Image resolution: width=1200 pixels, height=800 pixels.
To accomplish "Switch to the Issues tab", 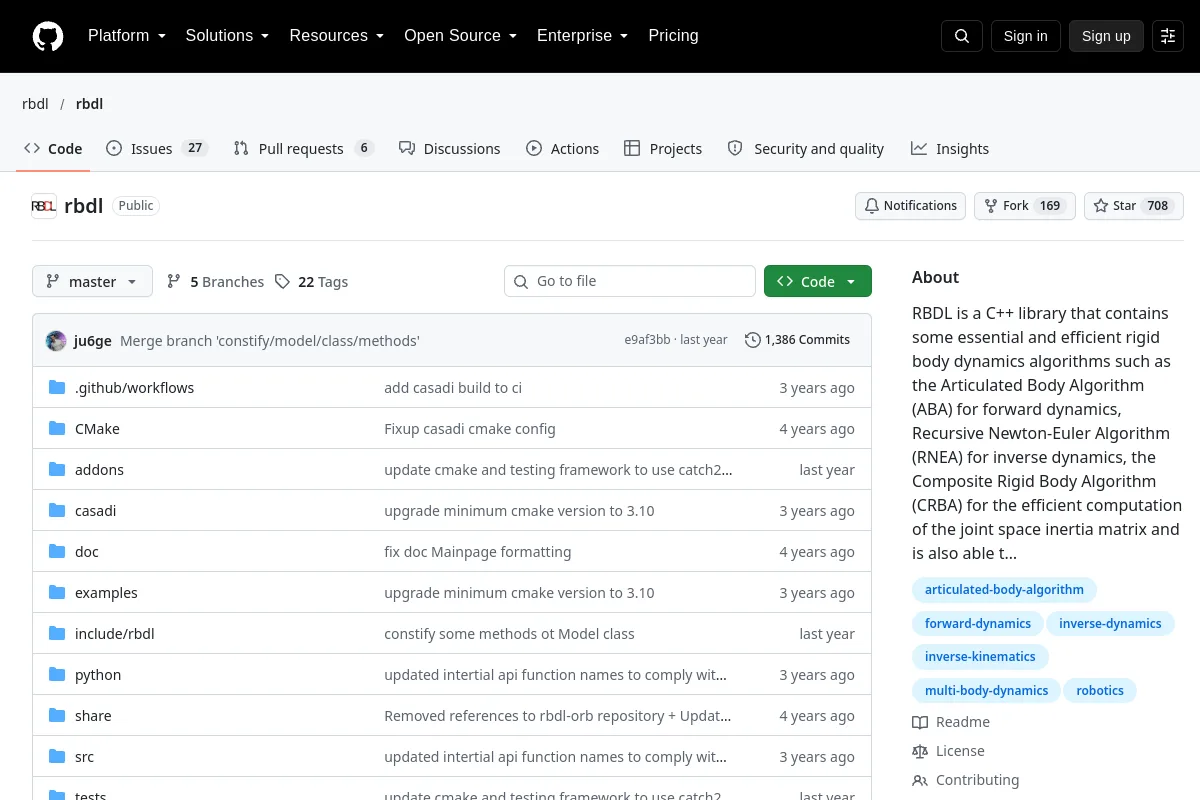I will point(157,149).
